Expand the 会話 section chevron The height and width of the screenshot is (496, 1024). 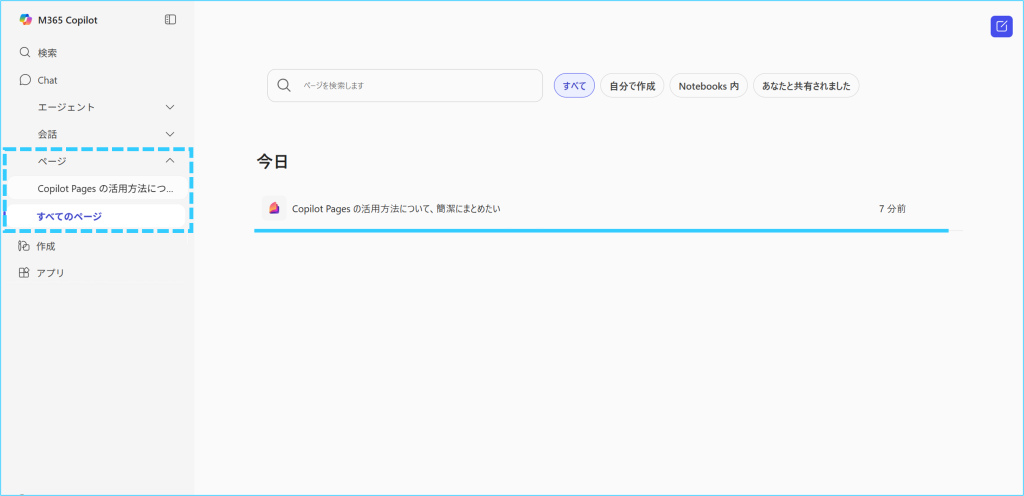coord(170,134)
